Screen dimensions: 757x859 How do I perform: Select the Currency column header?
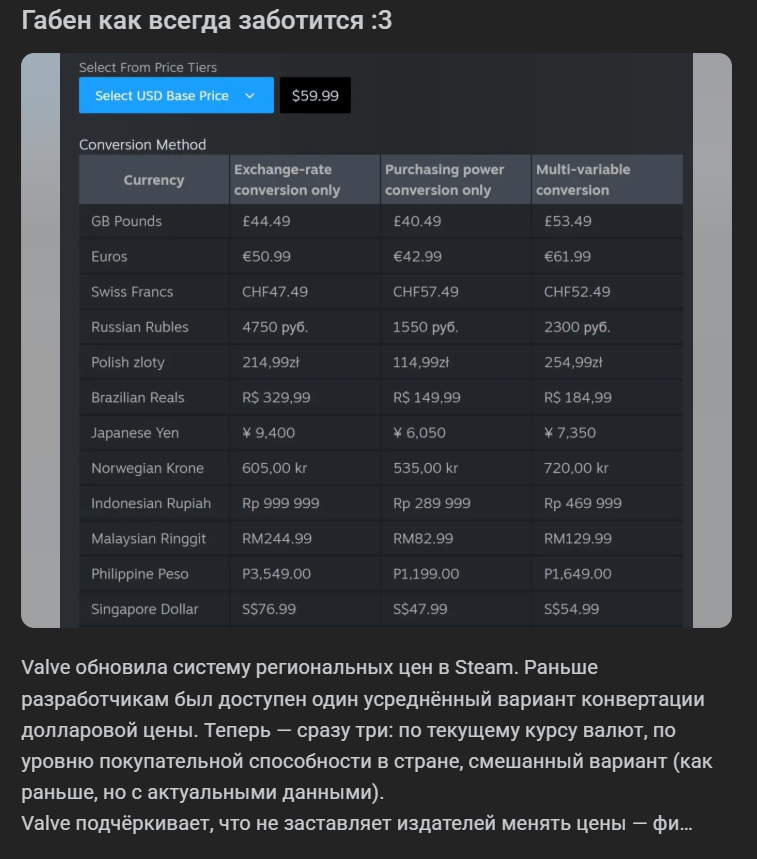click(x=154, y=180)
